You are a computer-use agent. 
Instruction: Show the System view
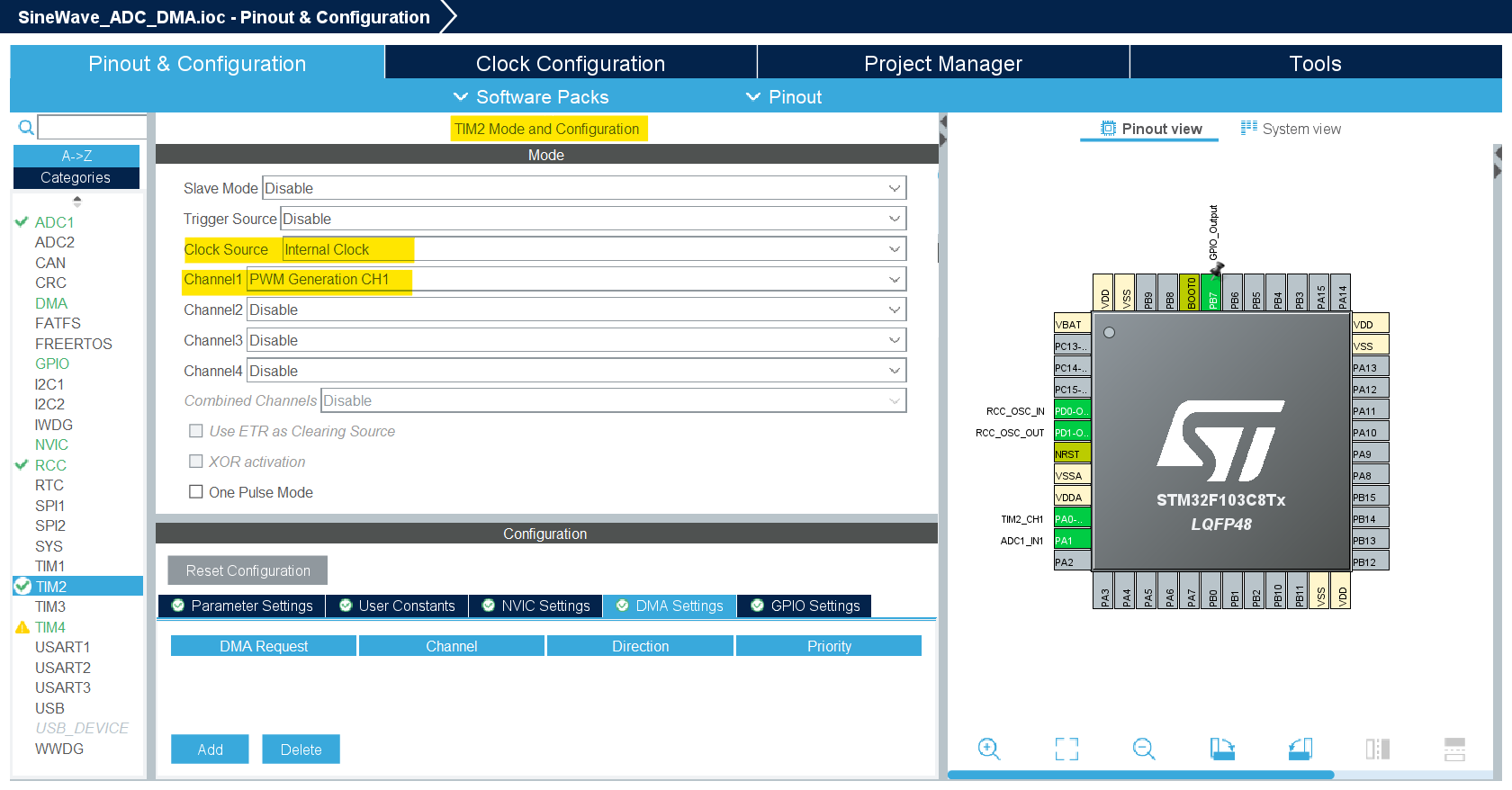click(1291, 129)
